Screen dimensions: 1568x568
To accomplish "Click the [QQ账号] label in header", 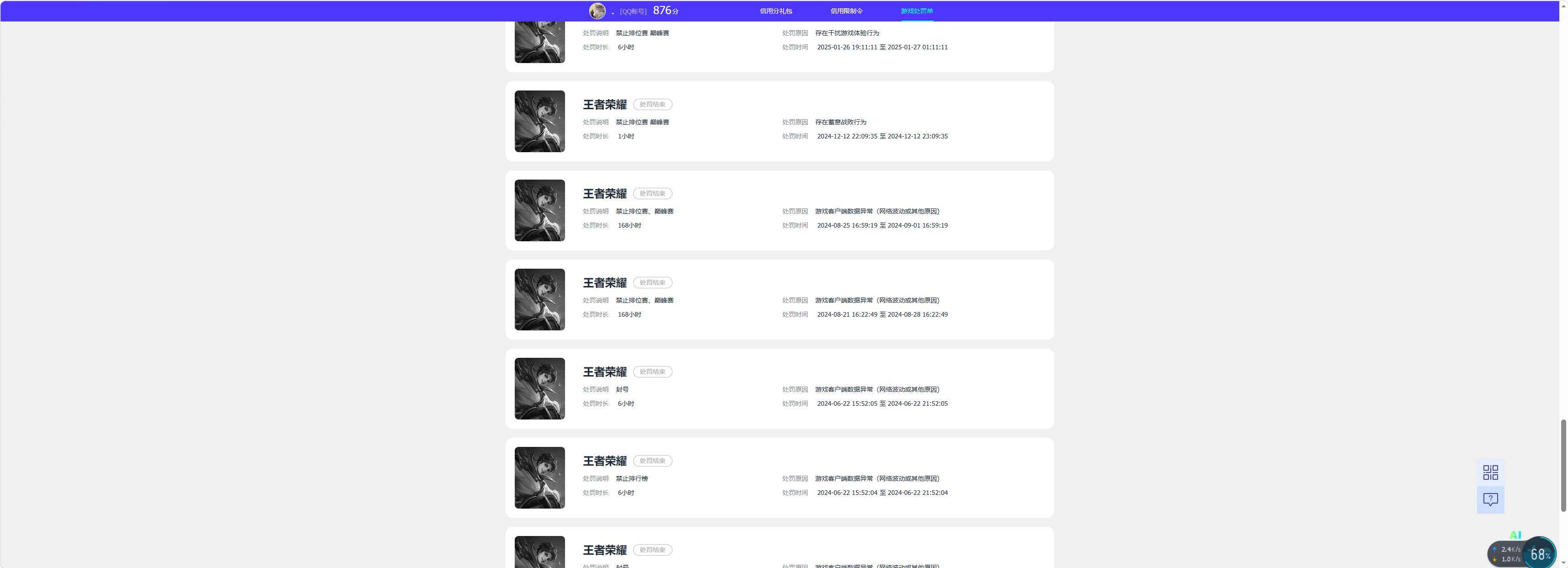I will pos(633,11).
